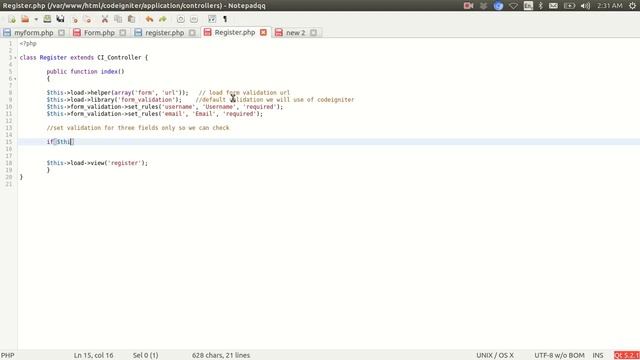640x360 pixels.
Task: Click the '<?php' text on line 1
Action: 28,43
